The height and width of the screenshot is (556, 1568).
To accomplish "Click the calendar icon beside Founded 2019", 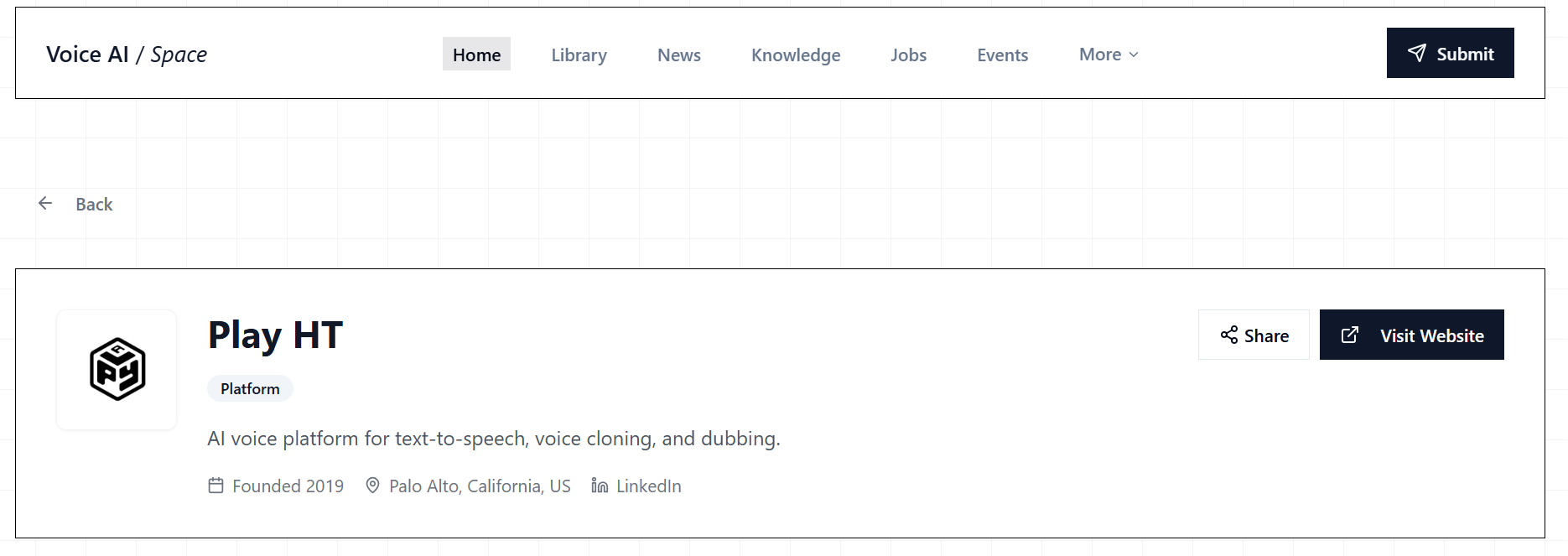I will pyautogui.click(x=215, y=486).
